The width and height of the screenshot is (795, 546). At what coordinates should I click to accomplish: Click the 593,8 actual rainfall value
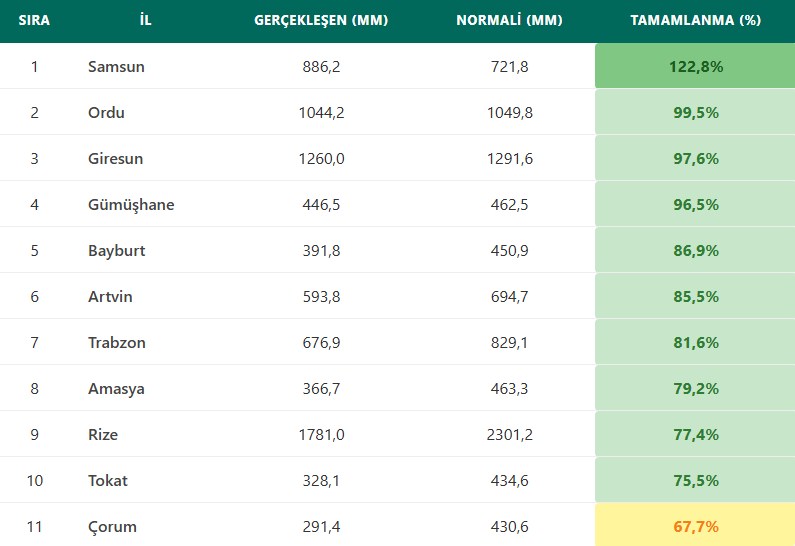[321, 297]
